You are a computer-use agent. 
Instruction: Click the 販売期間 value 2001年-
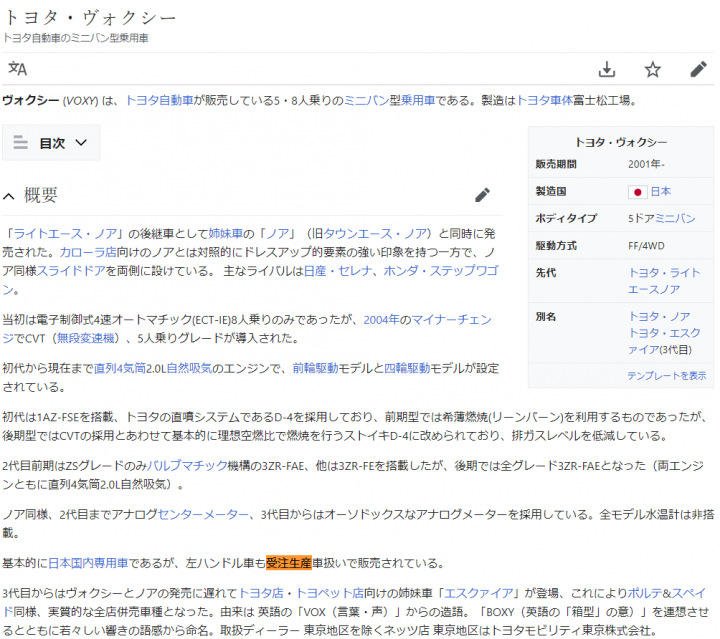(x=646, y=164)
